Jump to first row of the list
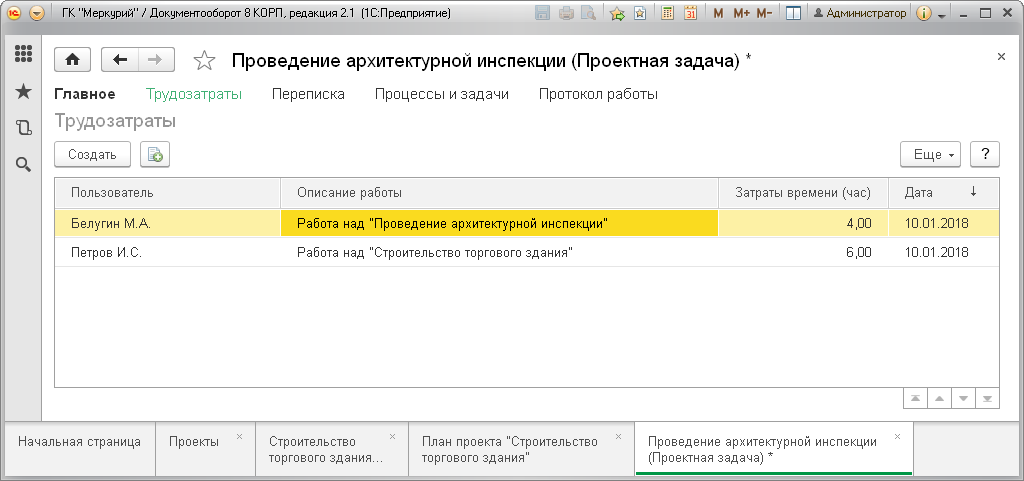Image resolution: width=1024 pixels, height=481 pixels. [x=915, y=399]
